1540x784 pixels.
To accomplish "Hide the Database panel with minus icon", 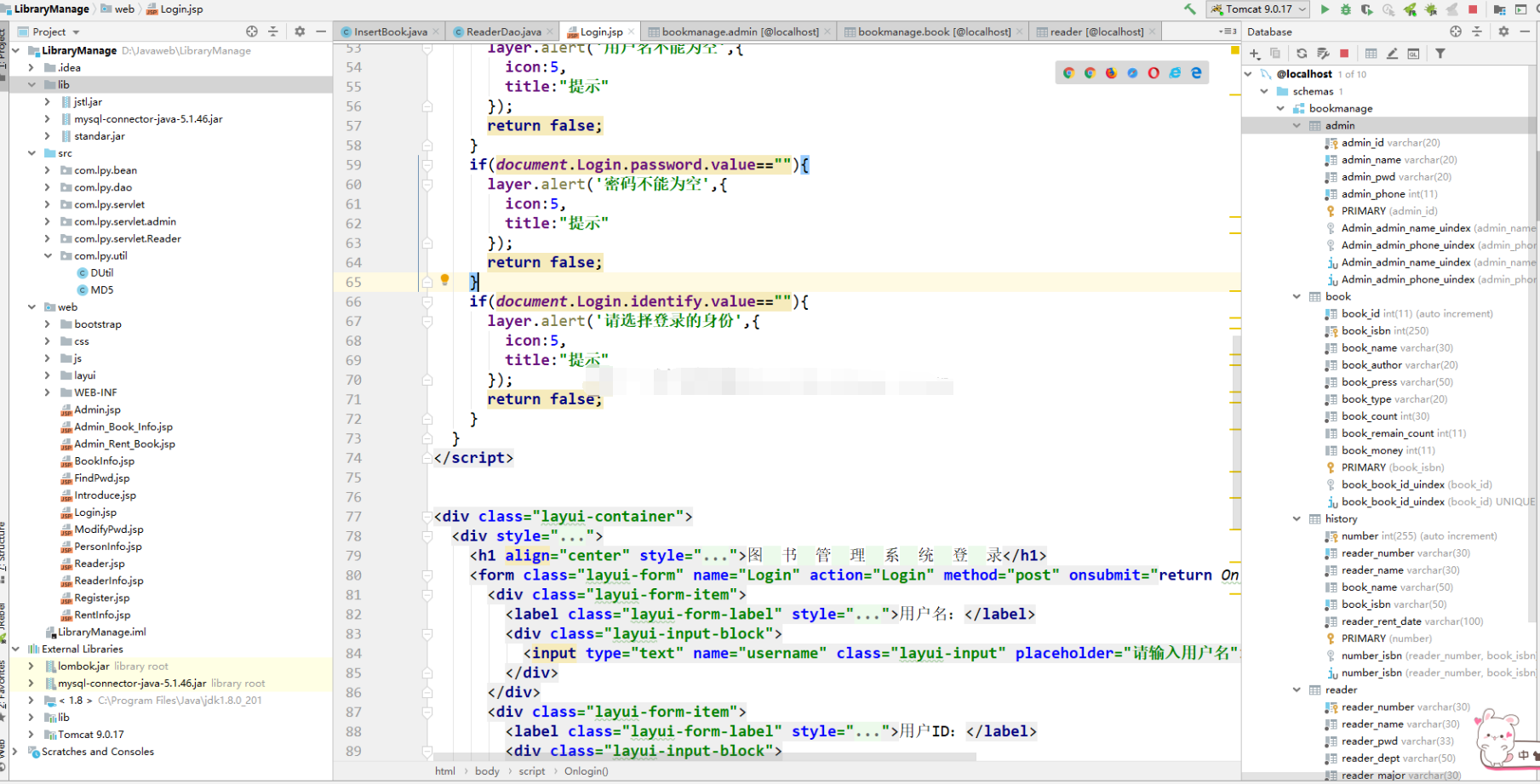I will 1525,31.
